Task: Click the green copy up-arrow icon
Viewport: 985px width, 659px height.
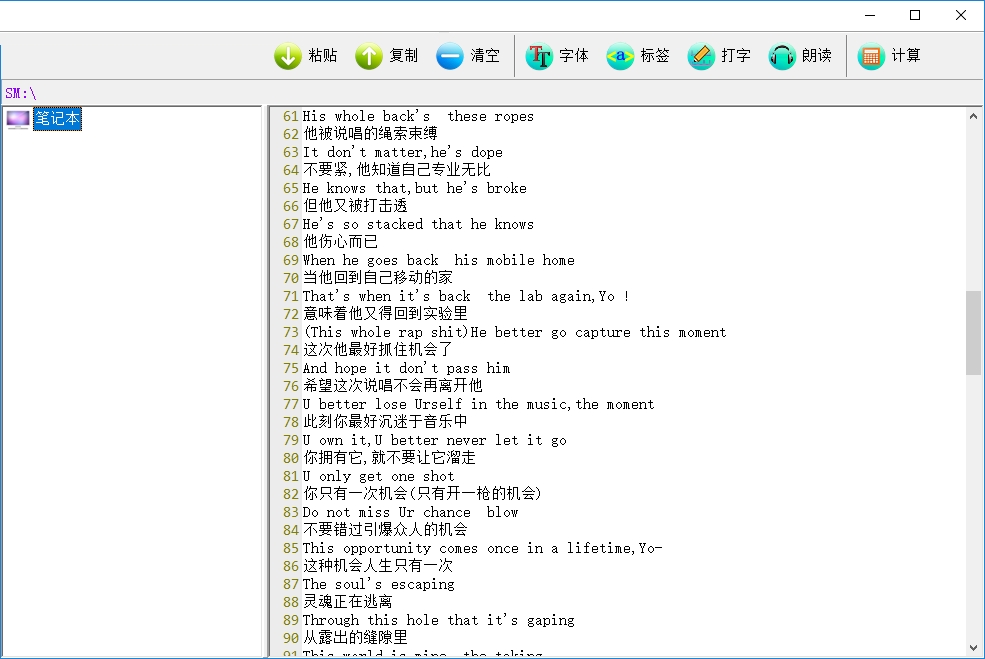Action: pos(369,56)
